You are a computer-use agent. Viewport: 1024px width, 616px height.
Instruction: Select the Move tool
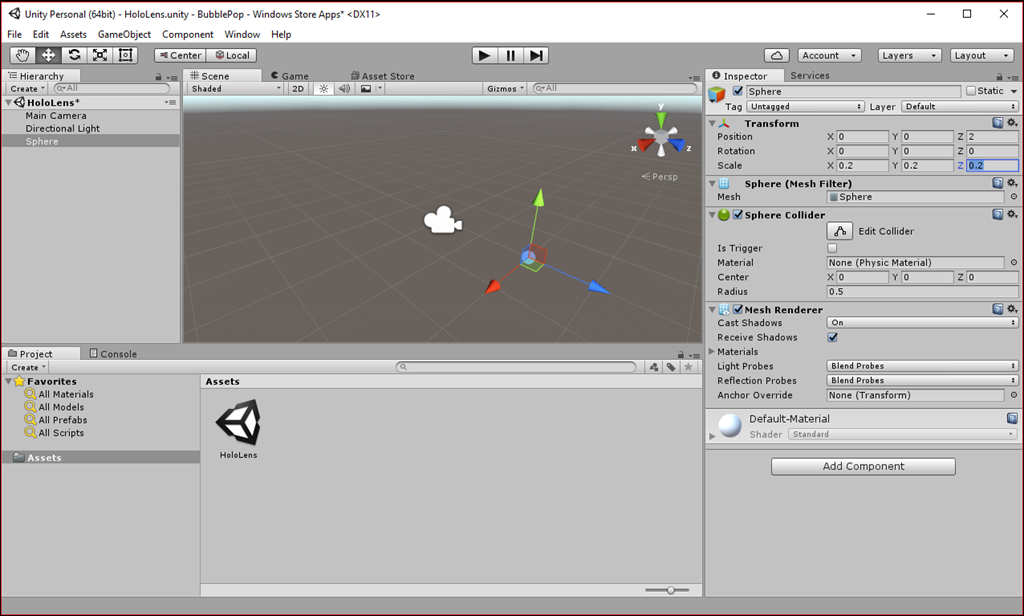[x=48, y=56]
